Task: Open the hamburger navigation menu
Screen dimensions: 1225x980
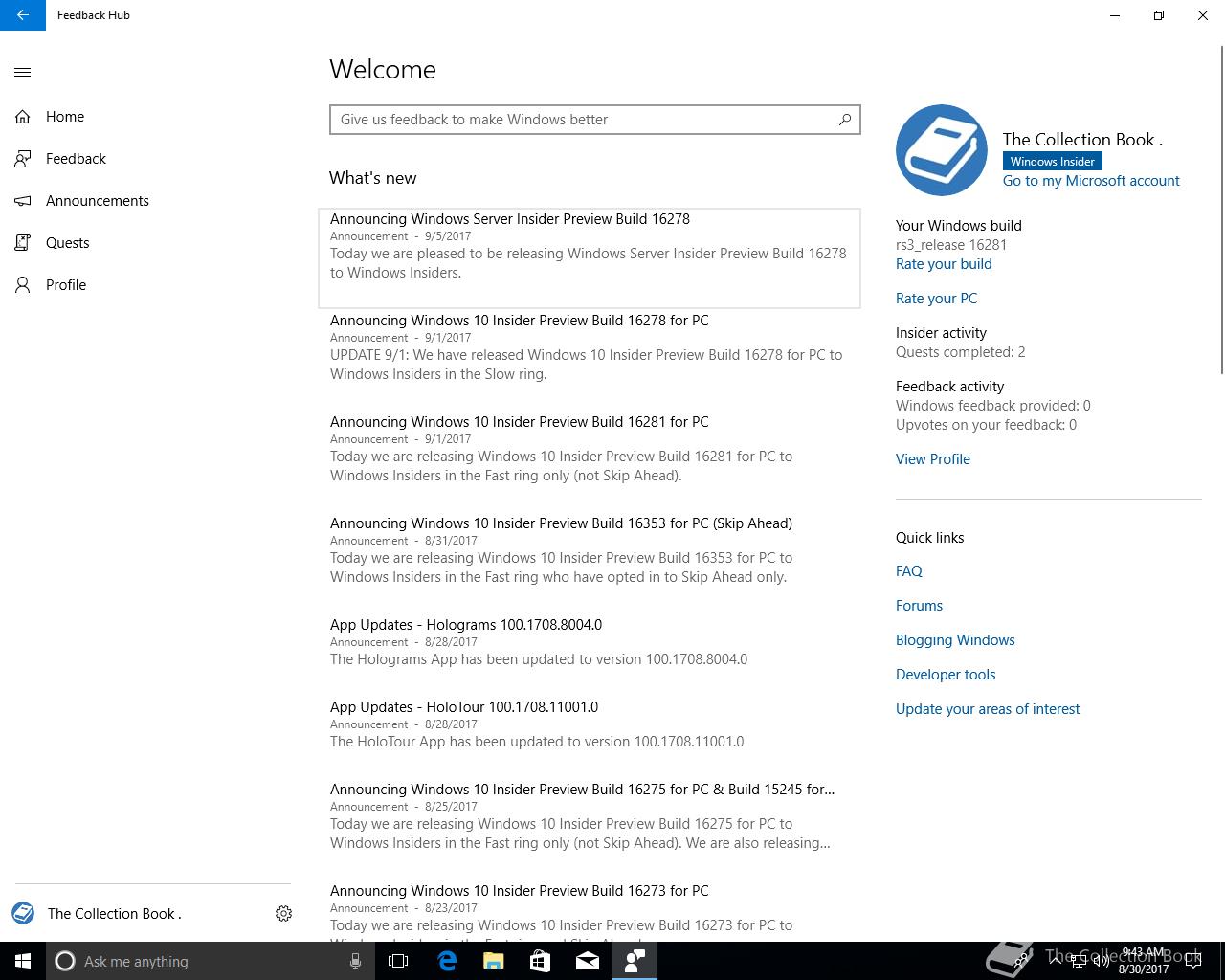Action: 23,72
